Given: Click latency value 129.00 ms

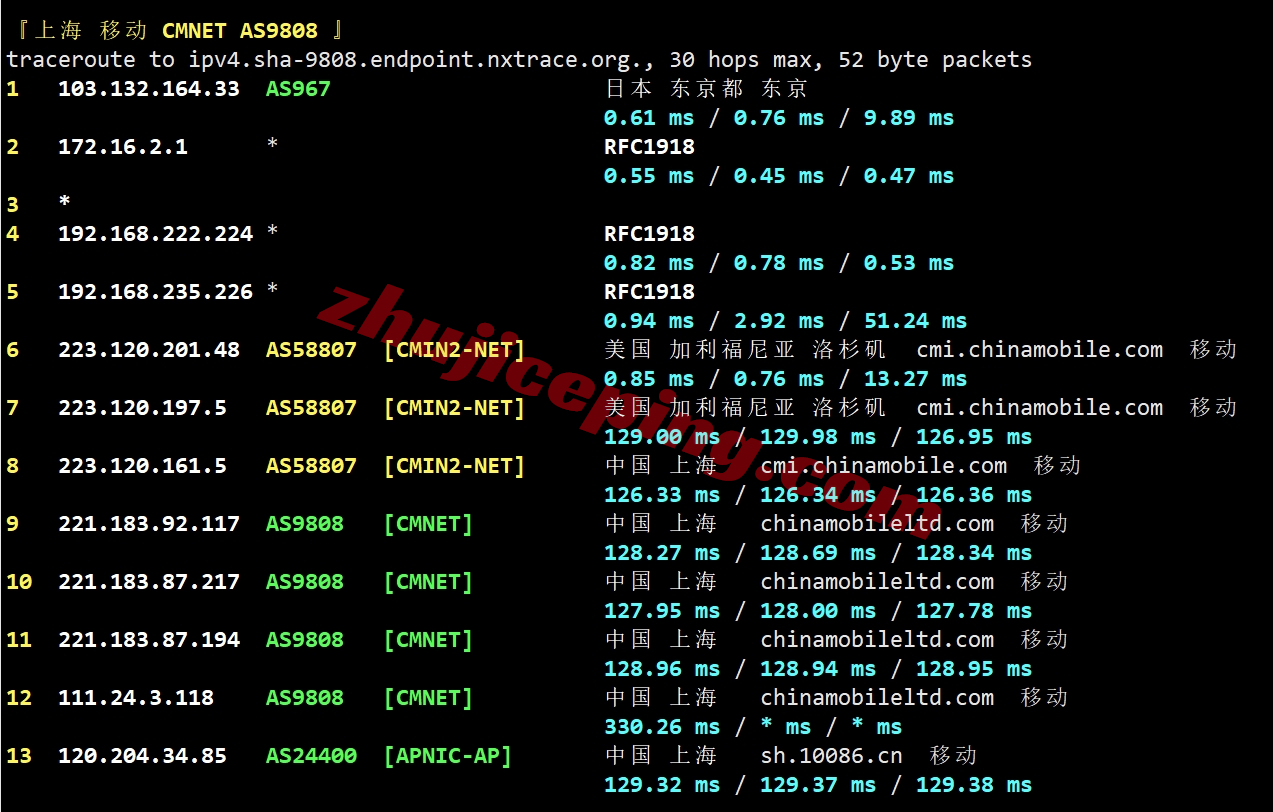Looking at the screenshot, I should click(662, 437).
